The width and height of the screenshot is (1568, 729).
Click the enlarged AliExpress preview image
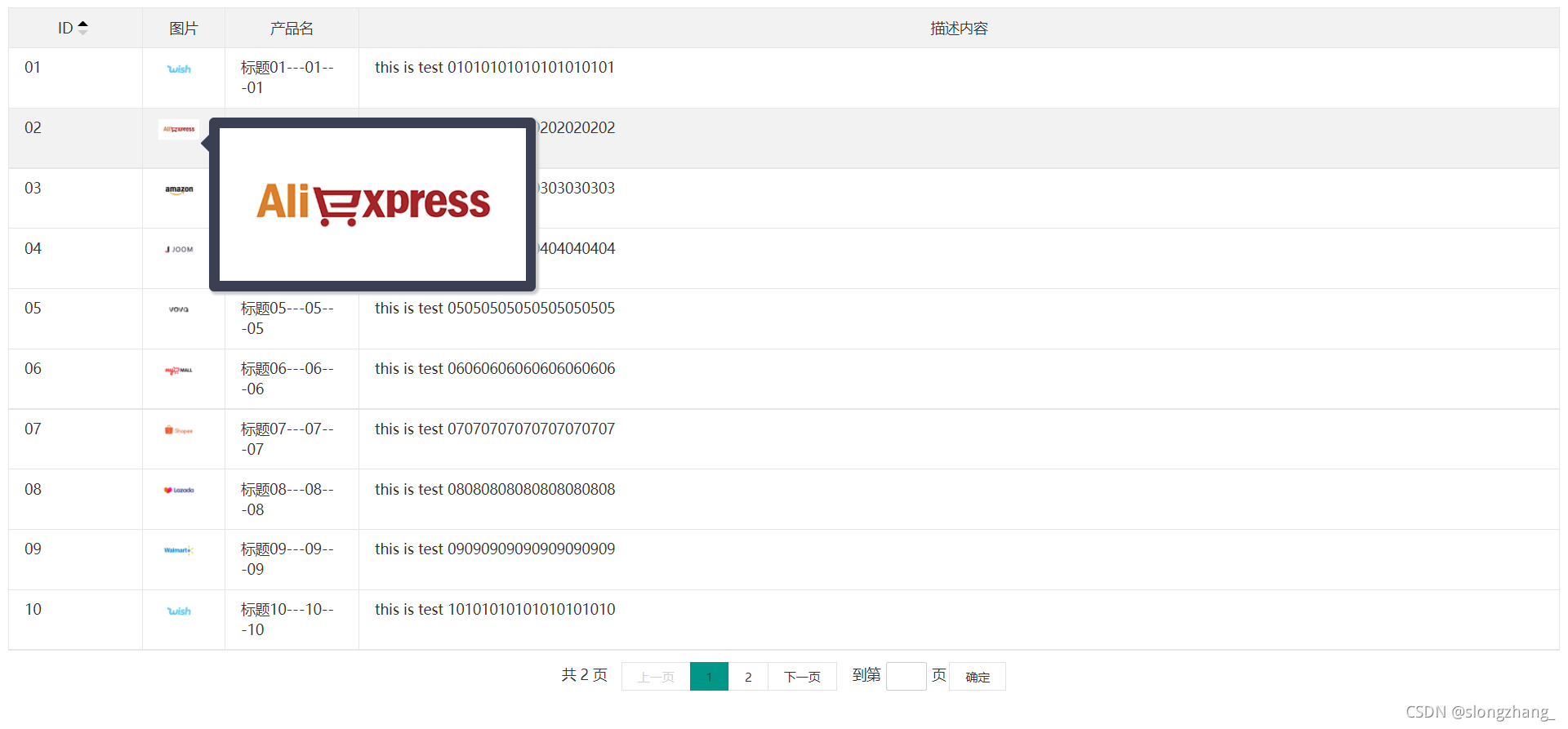pos(372,204)
